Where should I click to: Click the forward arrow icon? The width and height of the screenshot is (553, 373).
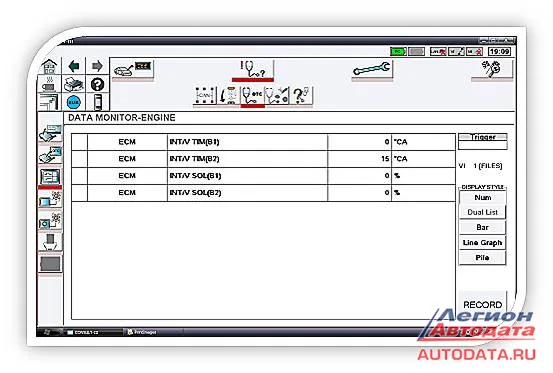[97, 66]
